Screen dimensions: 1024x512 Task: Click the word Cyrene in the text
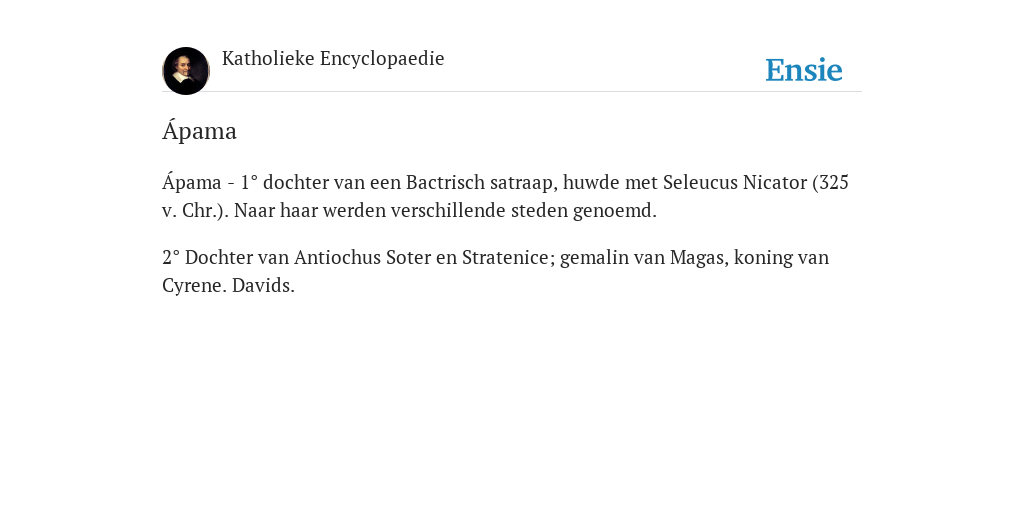195,287
